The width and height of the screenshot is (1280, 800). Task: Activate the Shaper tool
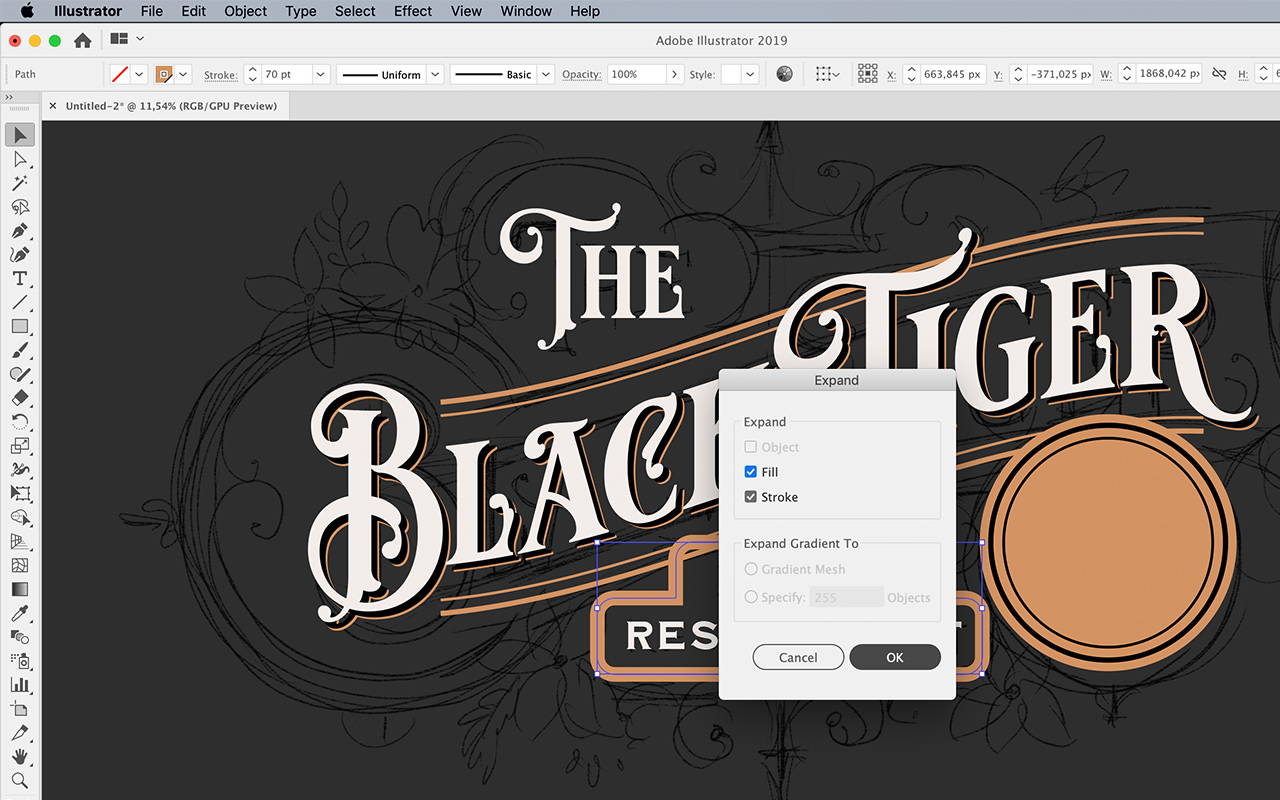(20, 374)
